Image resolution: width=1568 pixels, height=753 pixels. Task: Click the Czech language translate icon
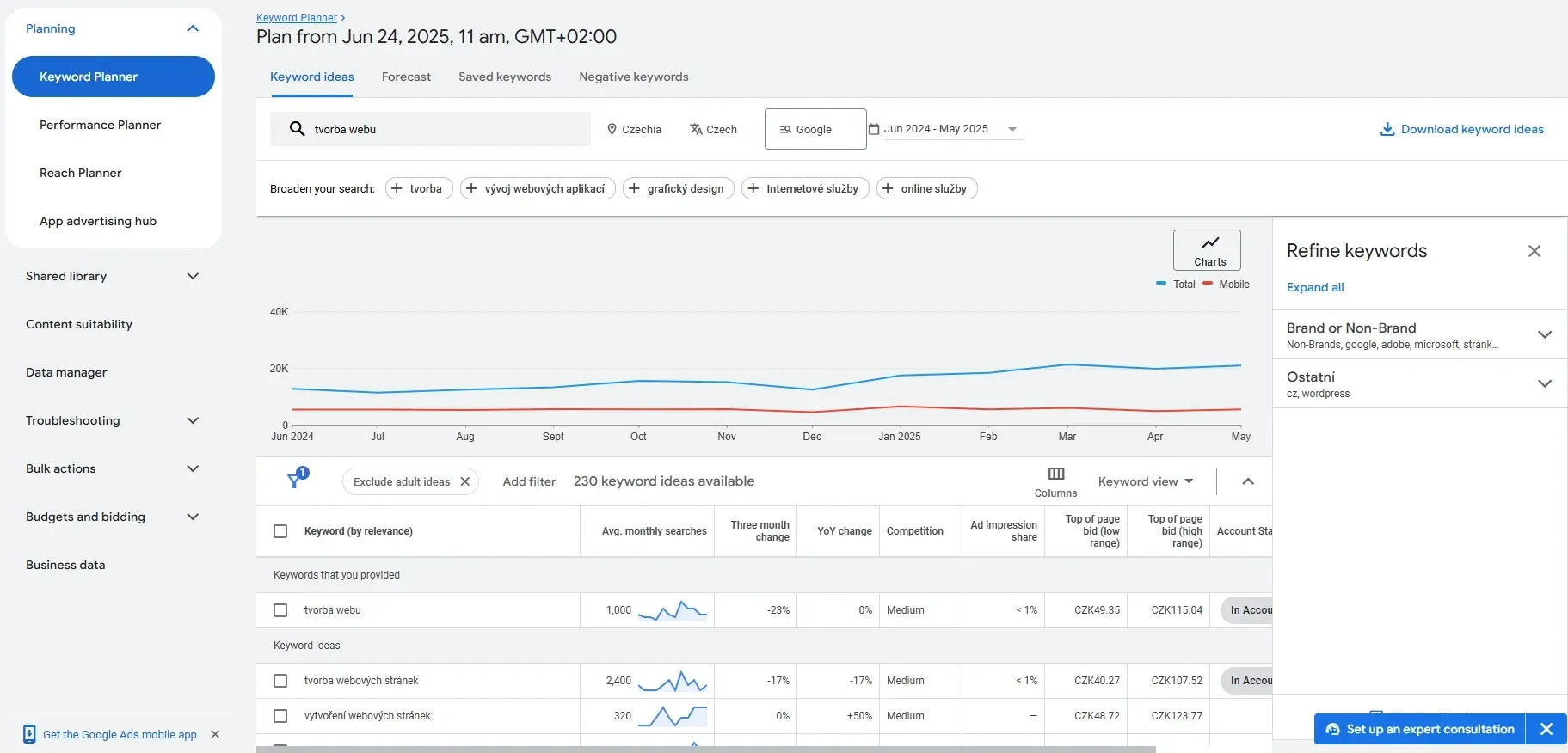(696, 129)
